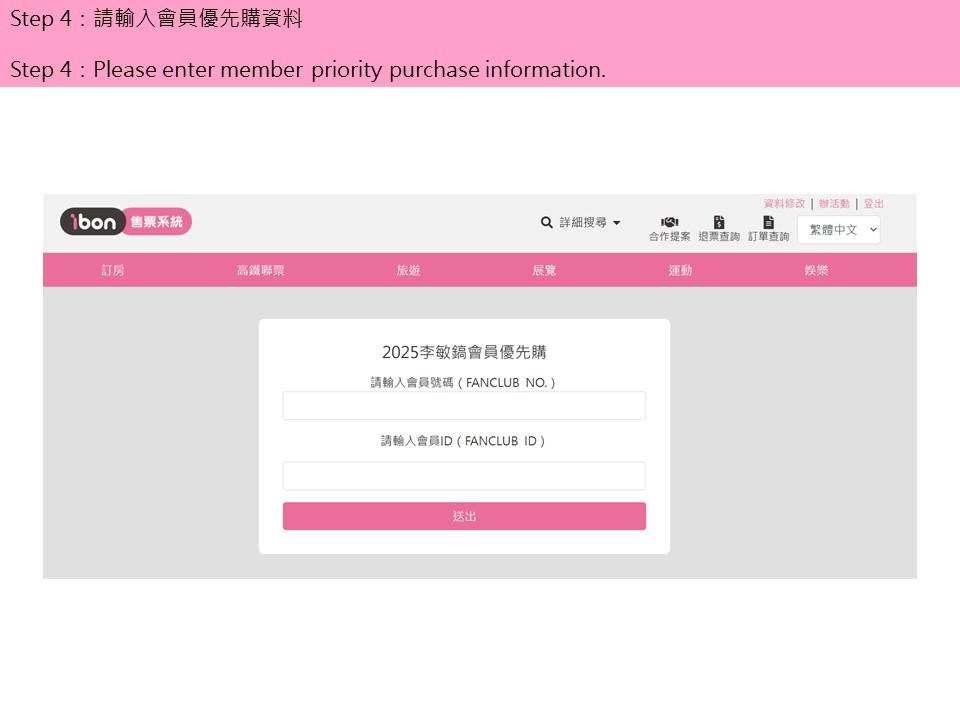Focus the FANCLUB NO. input field
This screenshot has width=960, height=720.
(464, 406)
